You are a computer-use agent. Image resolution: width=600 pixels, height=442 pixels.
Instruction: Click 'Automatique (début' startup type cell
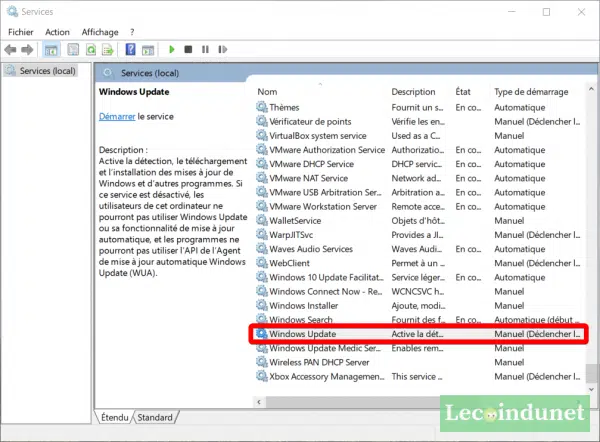tap(536, 320)
